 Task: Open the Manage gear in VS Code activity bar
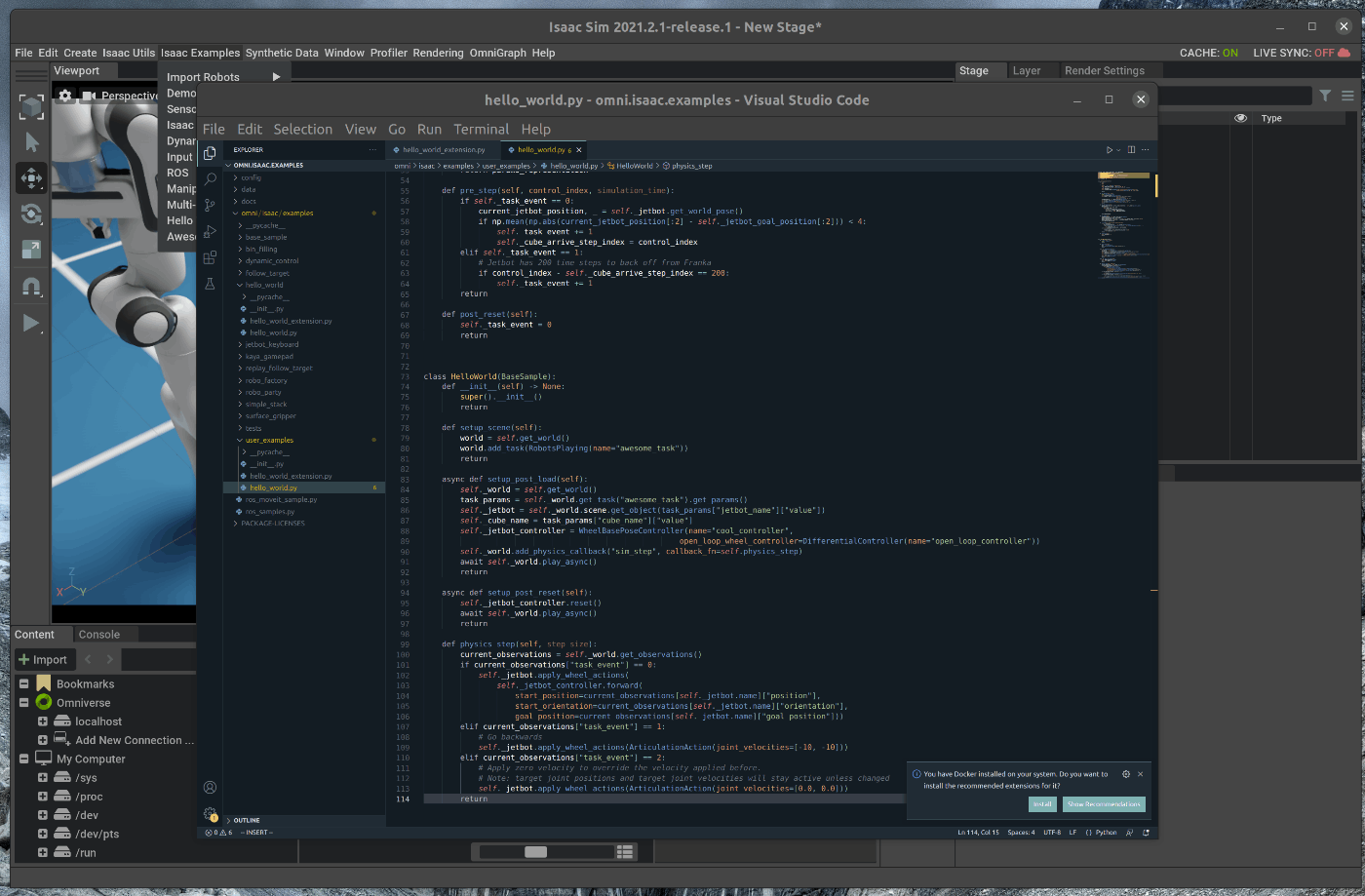[x=210, y=813]
